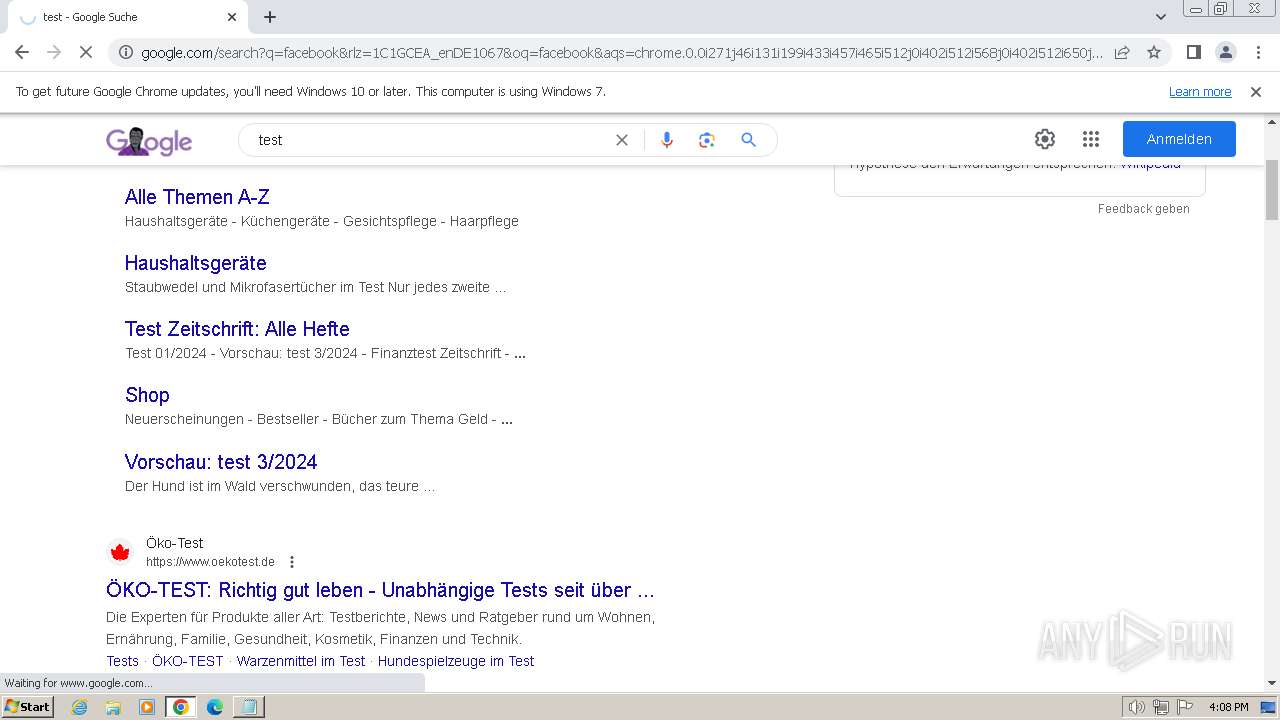This screenshot has height=720, width=1280.
Task: Open the 'Tests' sub-link under ÖKO-TEST
Action: 122,661
